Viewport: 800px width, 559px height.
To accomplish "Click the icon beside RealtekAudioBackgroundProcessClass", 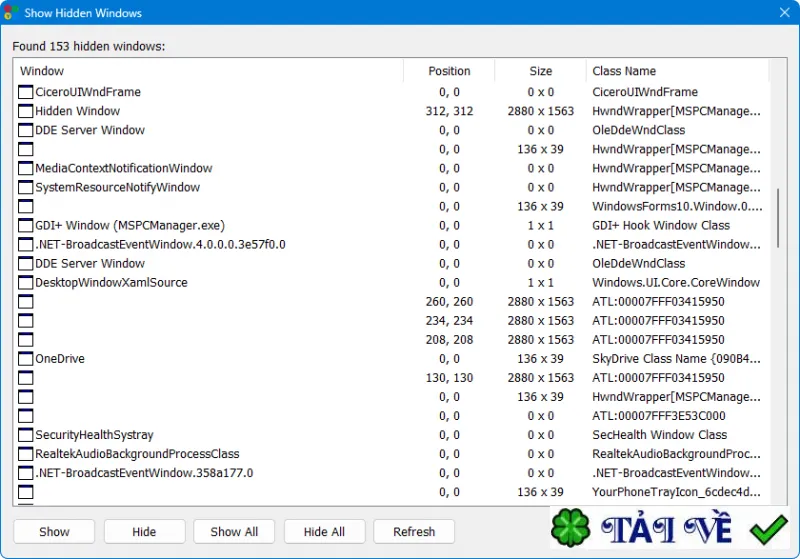I will [26, 454].
